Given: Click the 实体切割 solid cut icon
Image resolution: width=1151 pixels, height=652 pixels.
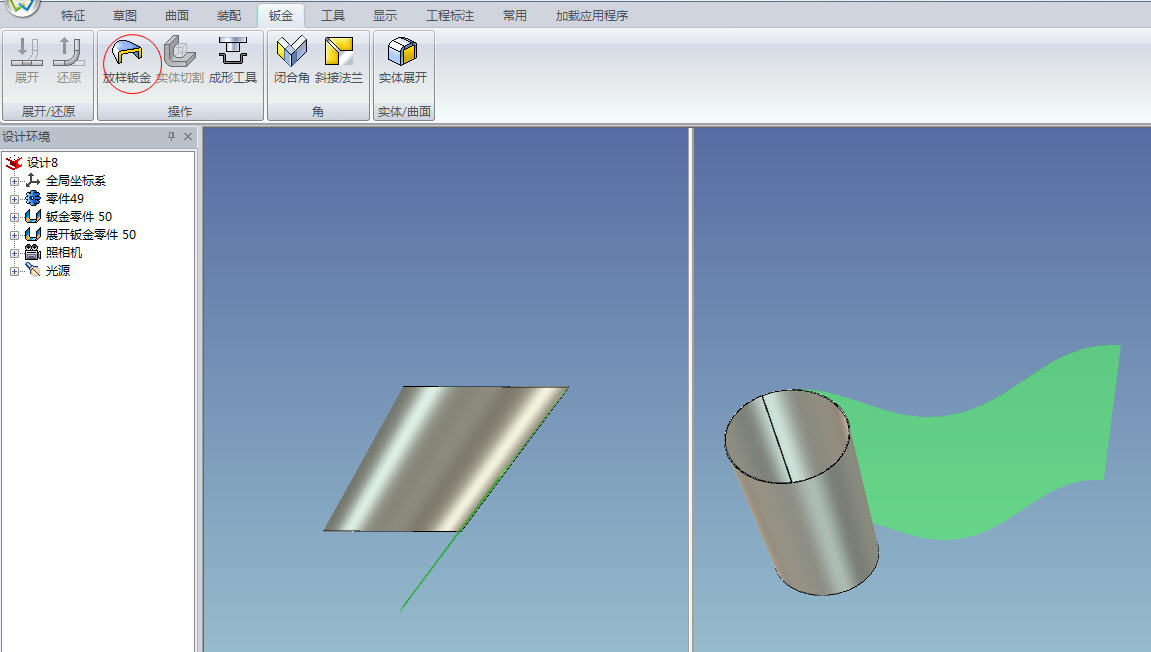Looking at the screenshot, I should point(180,60).
